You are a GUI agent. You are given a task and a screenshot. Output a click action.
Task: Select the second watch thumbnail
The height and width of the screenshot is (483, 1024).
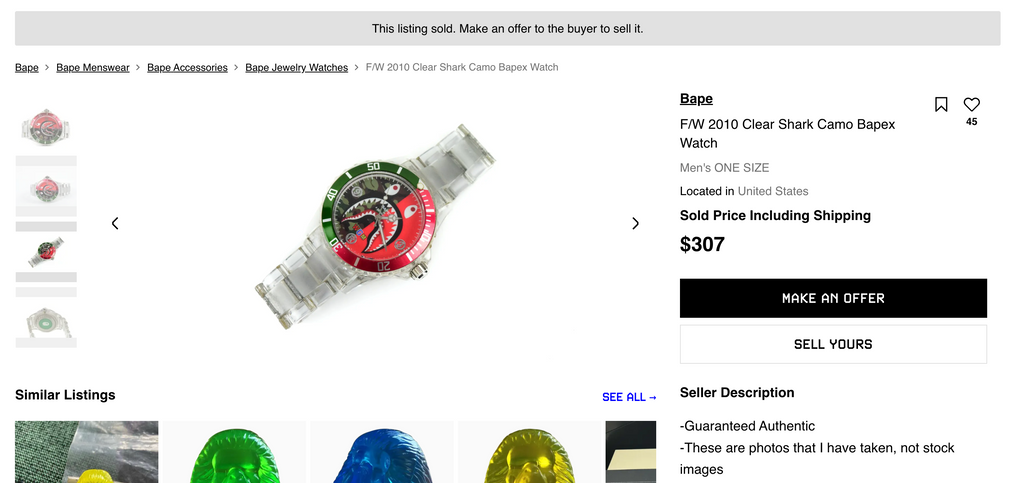[46, 189]
